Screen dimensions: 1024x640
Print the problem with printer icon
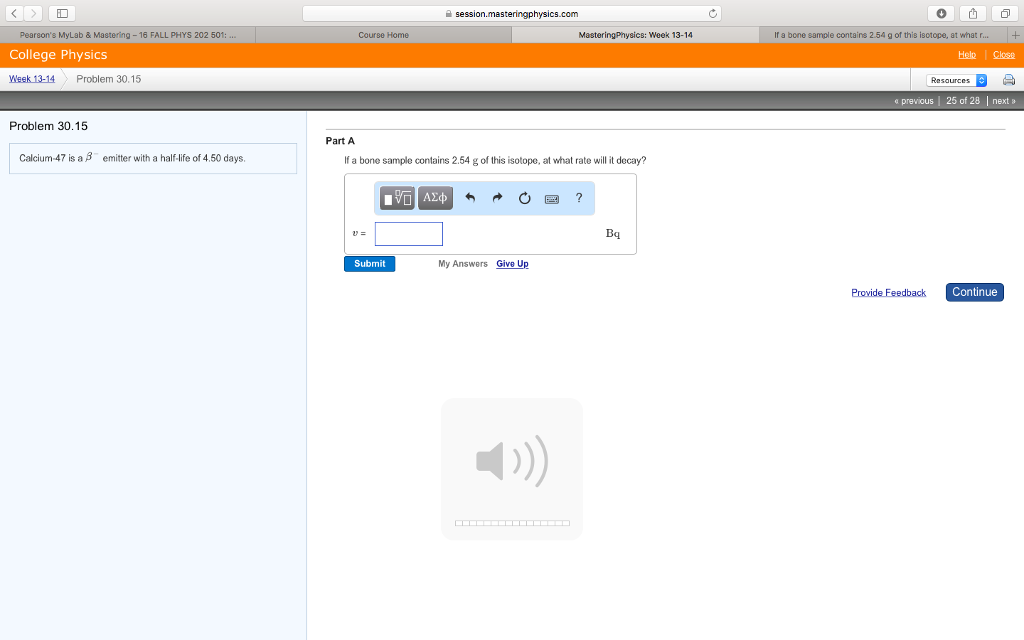click(x=1009, y=80)
